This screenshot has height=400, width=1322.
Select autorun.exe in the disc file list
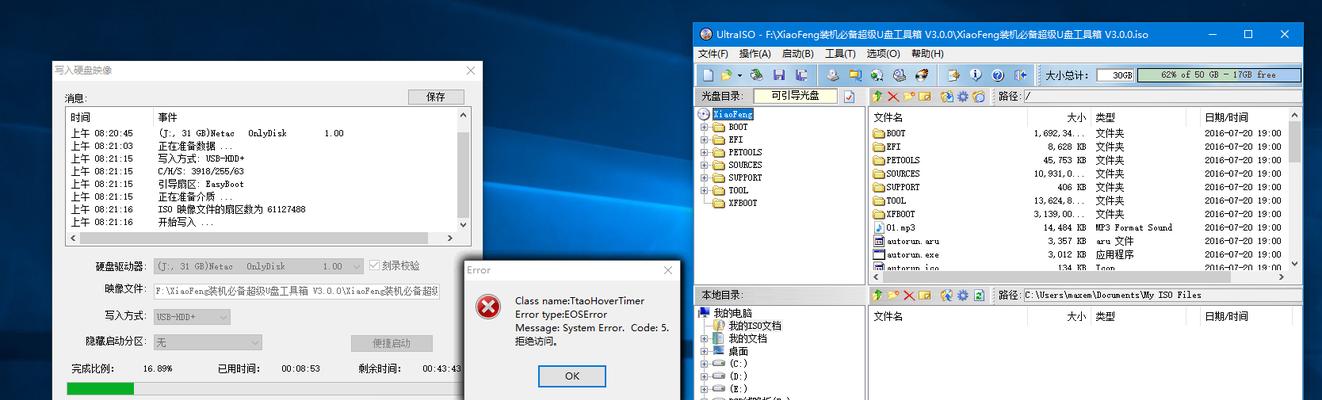(913, 255)
